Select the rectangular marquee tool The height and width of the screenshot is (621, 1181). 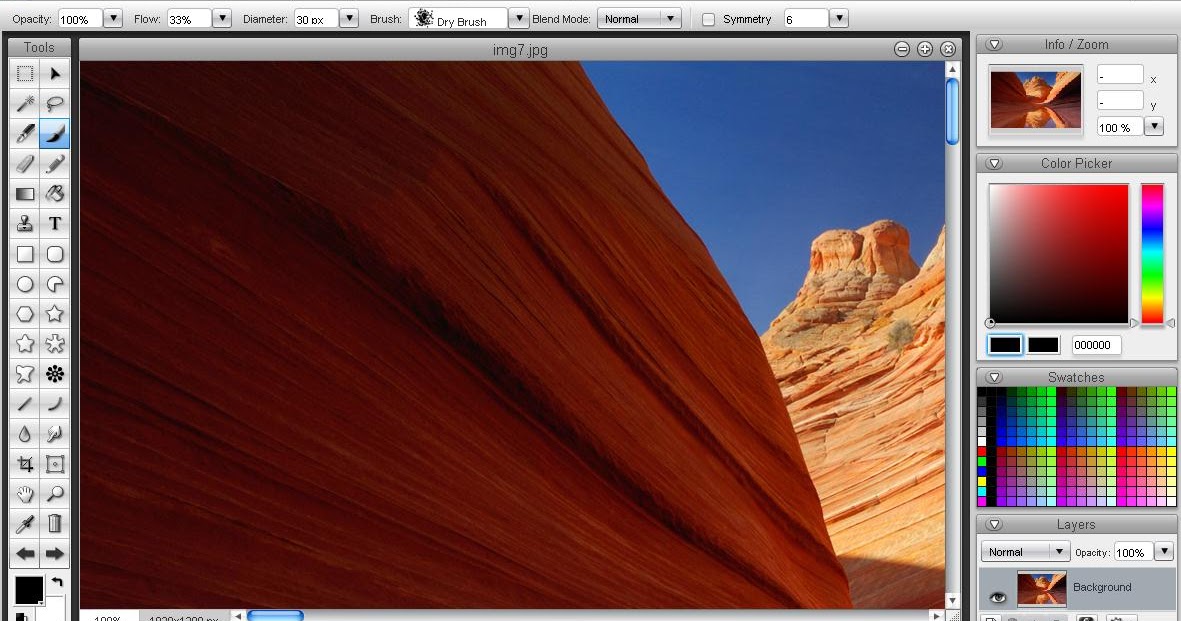point(25,73)
